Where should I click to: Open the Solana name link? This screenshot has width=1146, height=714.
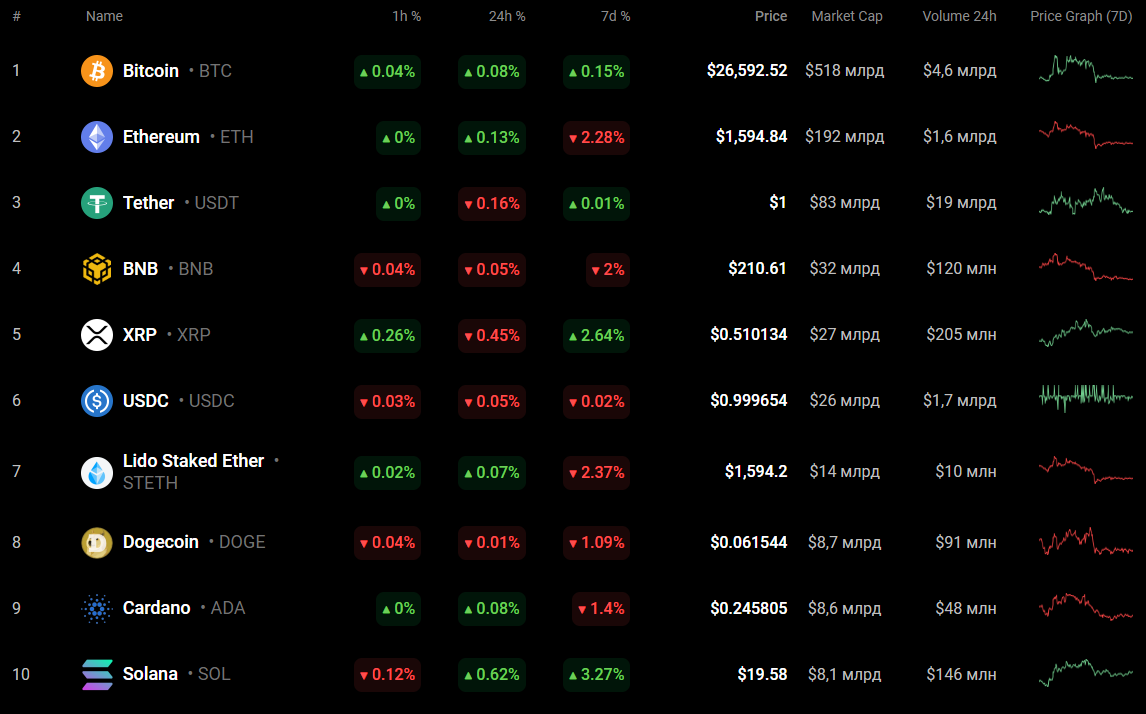(x=150, y=674)
